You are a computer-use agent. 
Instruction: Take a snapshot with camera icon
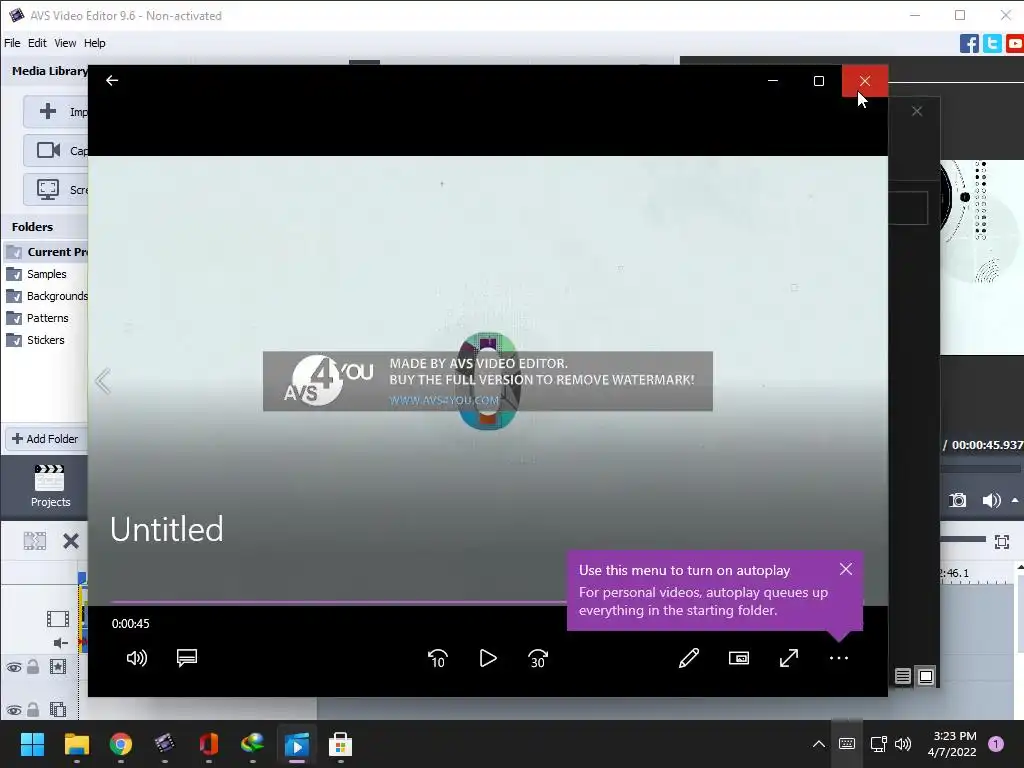957,500
